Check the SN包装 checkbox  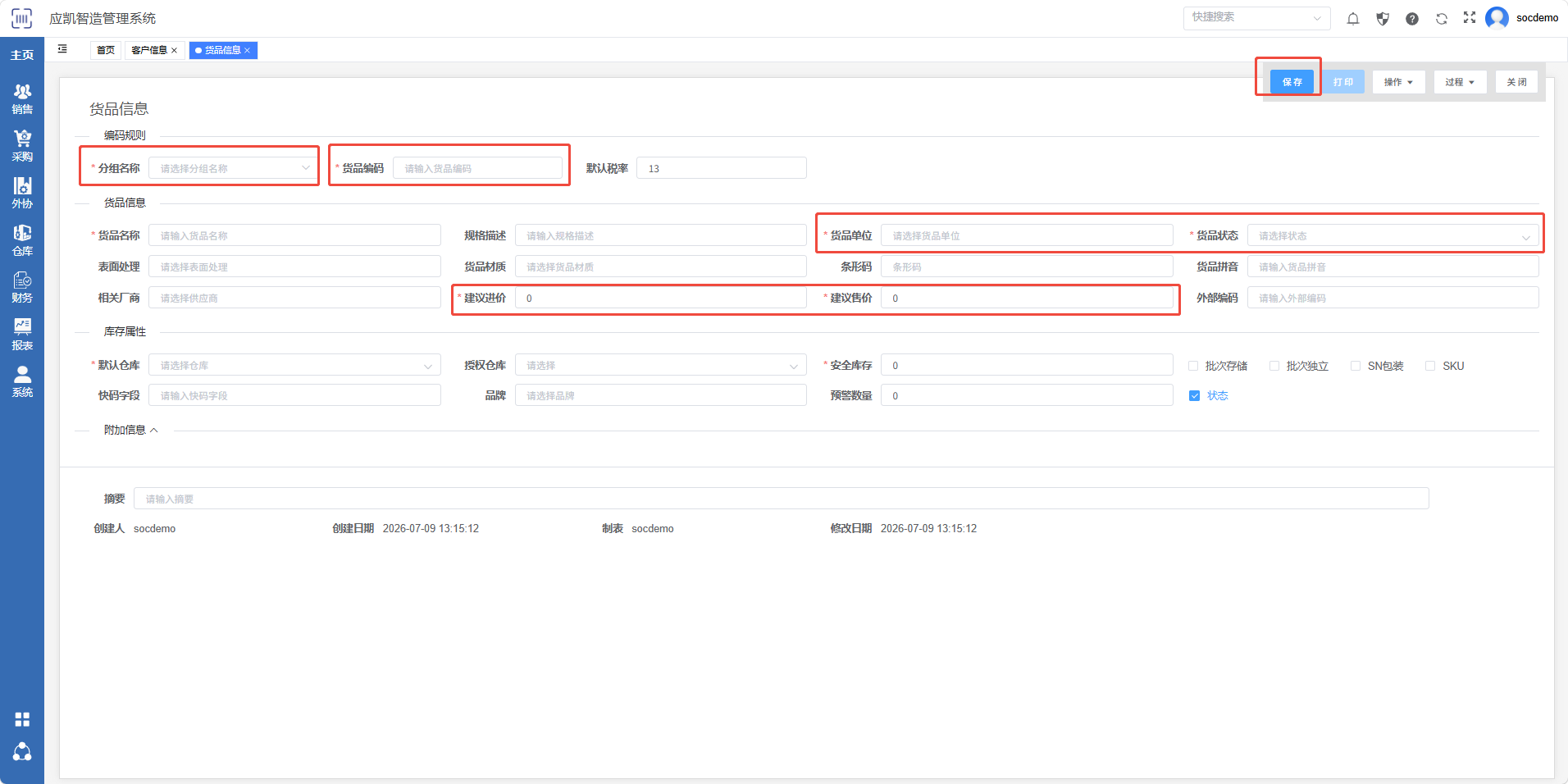click(x=1356, y=366)
